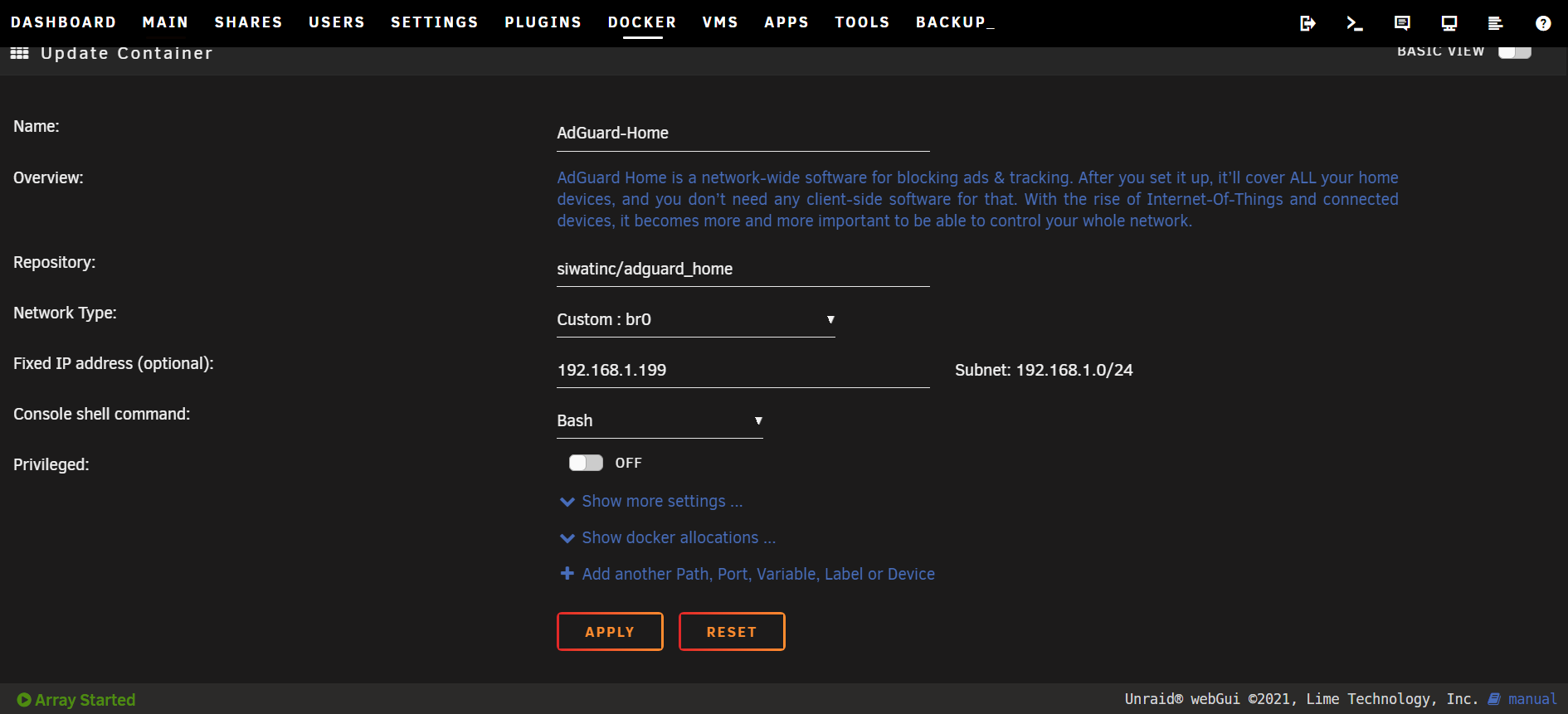The image size is (1568, 714).
Task: Click the system info monitor icon
Action: click(1449, 23)
